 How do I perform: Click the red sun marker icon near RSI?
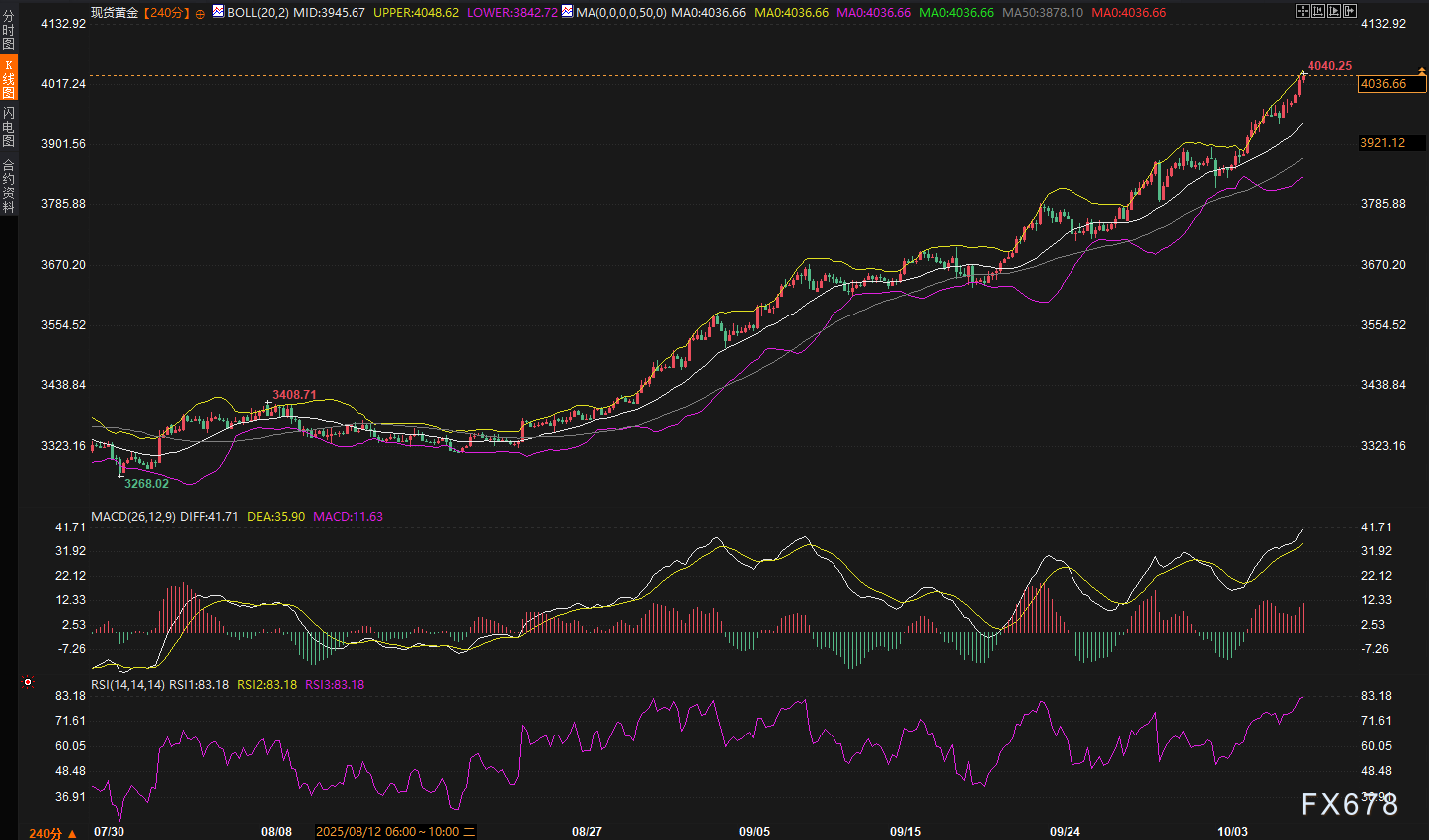click(28, 682)
